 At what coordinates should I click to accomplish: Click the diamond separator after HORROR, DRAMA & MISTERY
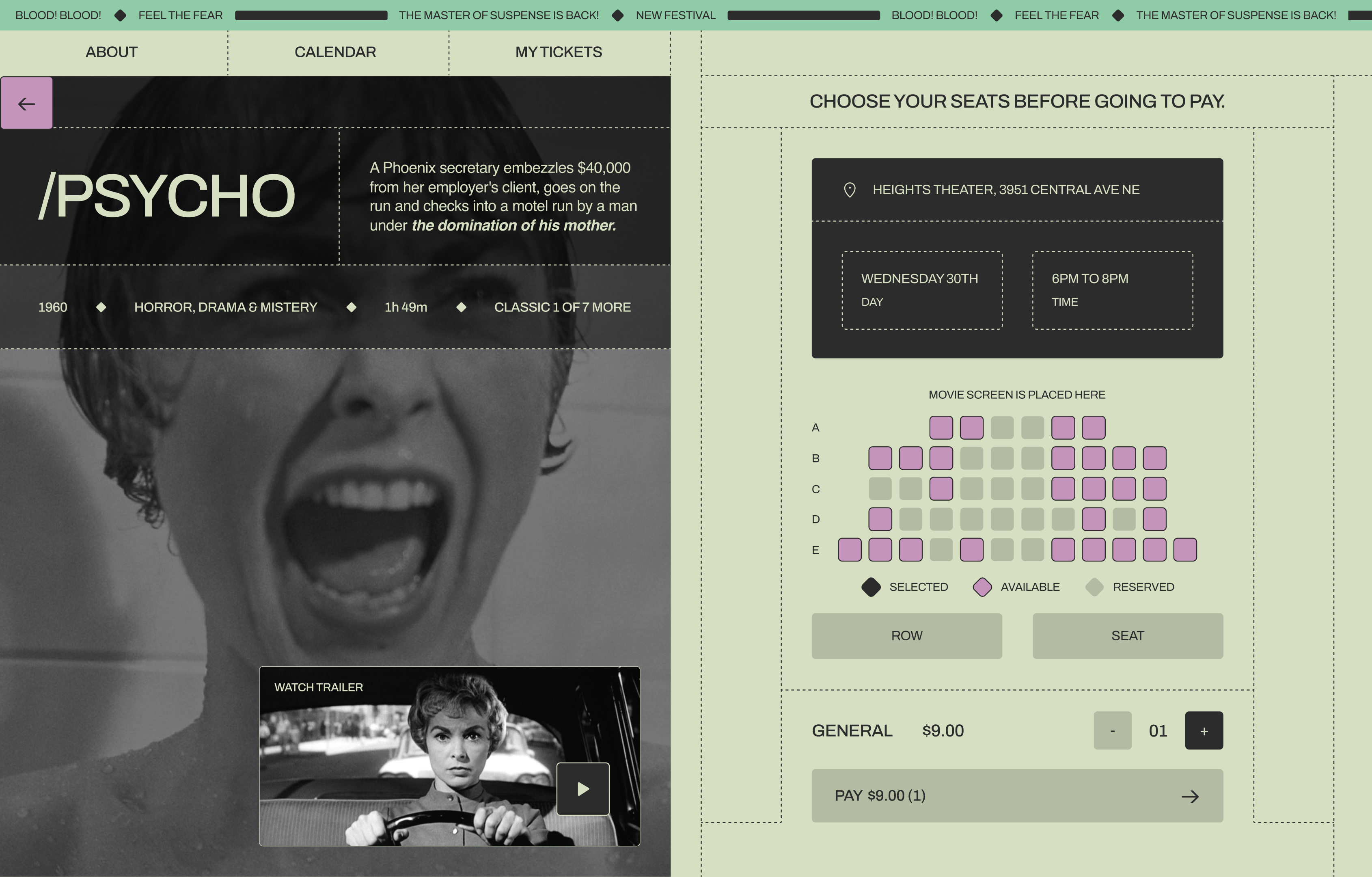[x=352, y=307]
